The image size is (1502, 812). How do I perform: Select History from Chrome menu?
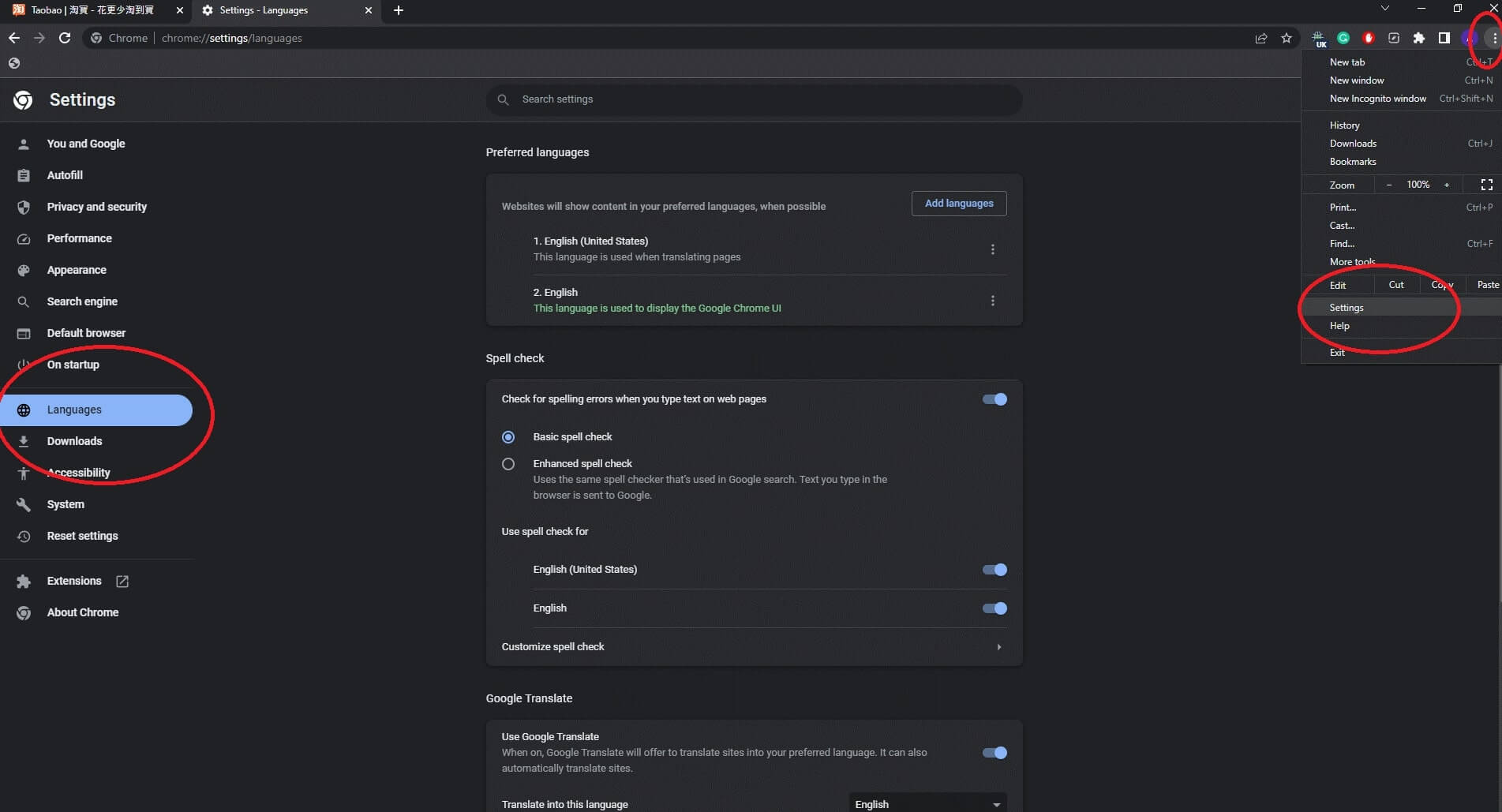point(1344,125)
